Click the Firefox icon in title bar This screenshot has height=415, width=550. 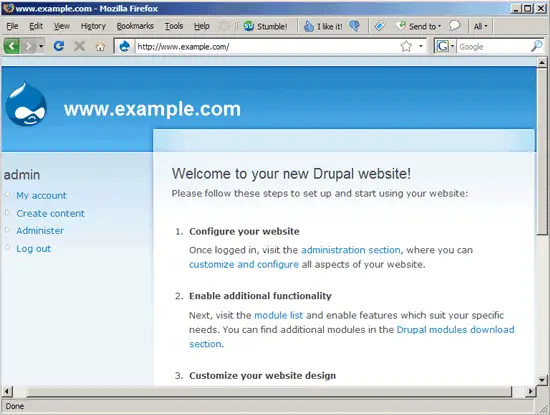point(8,8)
